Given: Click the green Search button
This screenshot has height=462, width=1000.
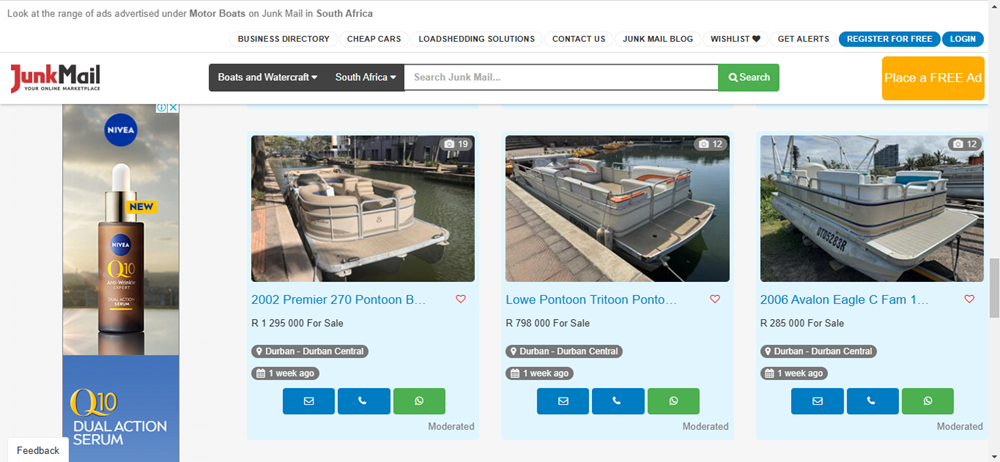Looking at the screenshot, I should 748,77.
